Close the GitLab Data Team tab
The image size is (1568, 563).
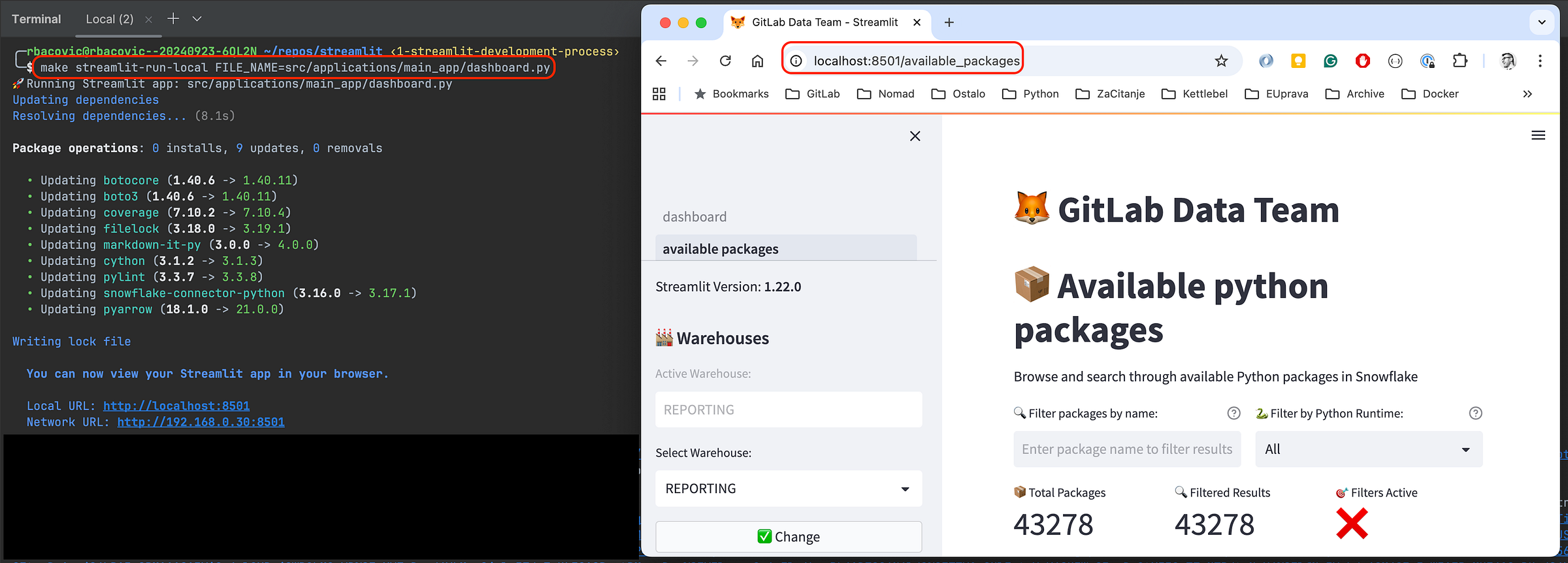pyautogui.click(x=917, y=22)
